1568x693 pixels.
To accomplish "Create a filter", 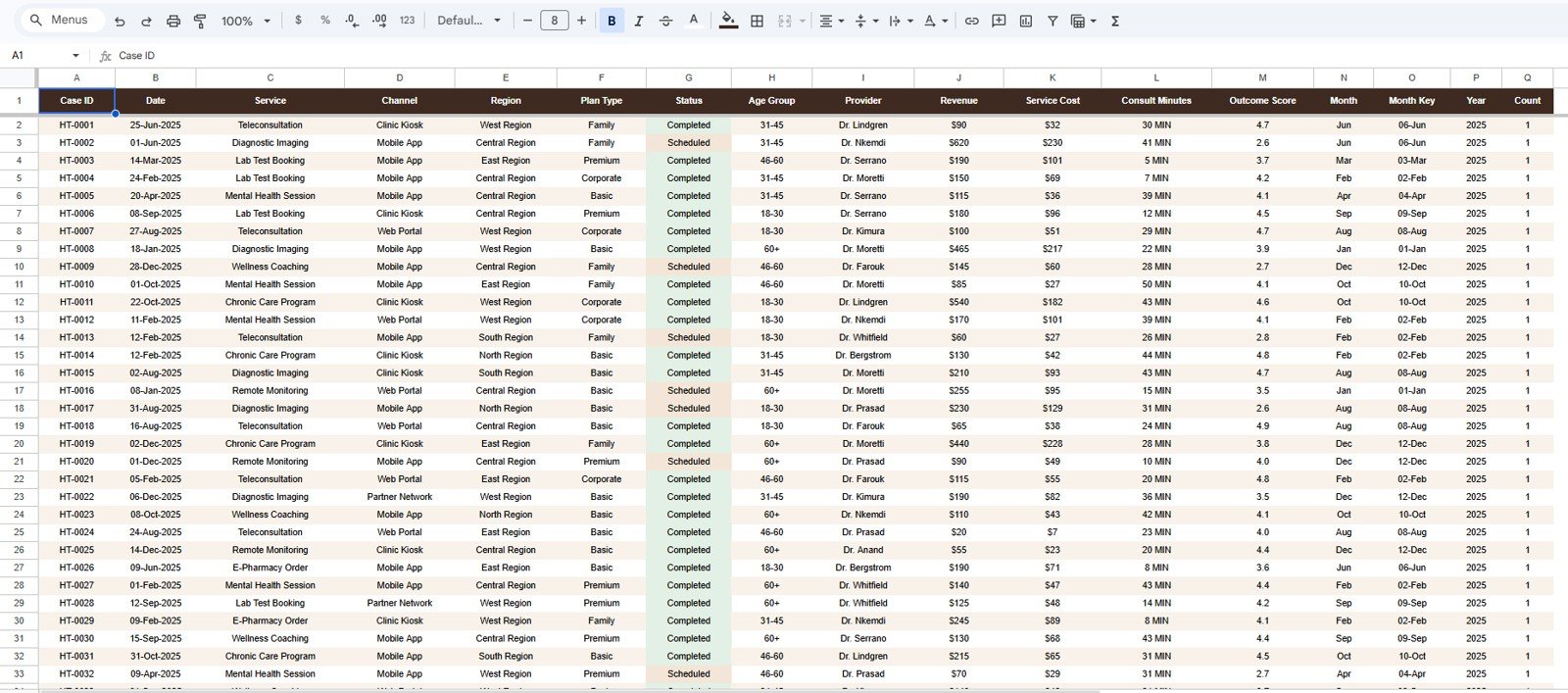I will coord(1053,21).
